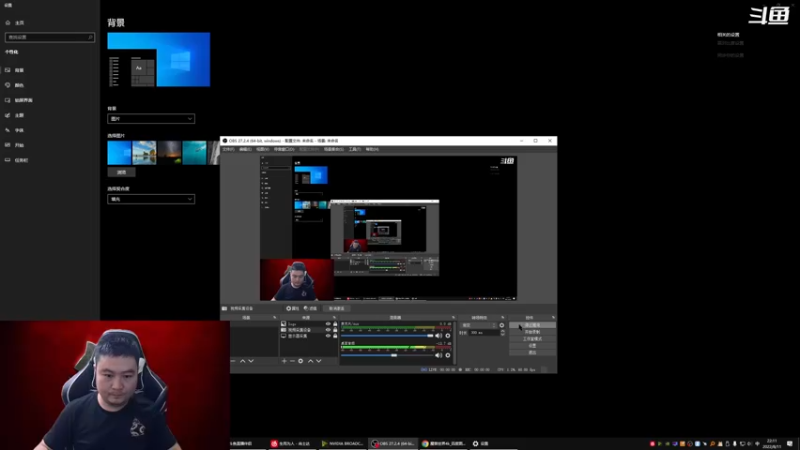The height and width of the screenshot is (450, 800).
Task: Adjust the first mixer channel volume slider
Action: click(x=387, y=336)
